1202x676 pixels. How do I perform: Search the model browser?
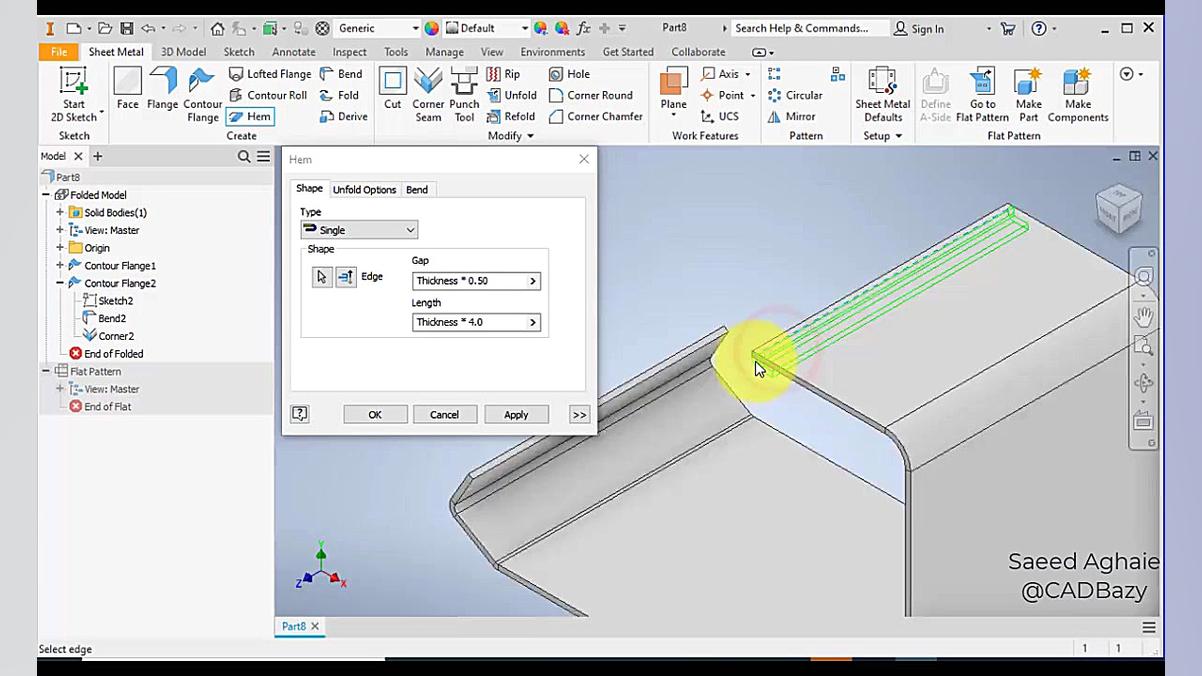coord(244,157)
